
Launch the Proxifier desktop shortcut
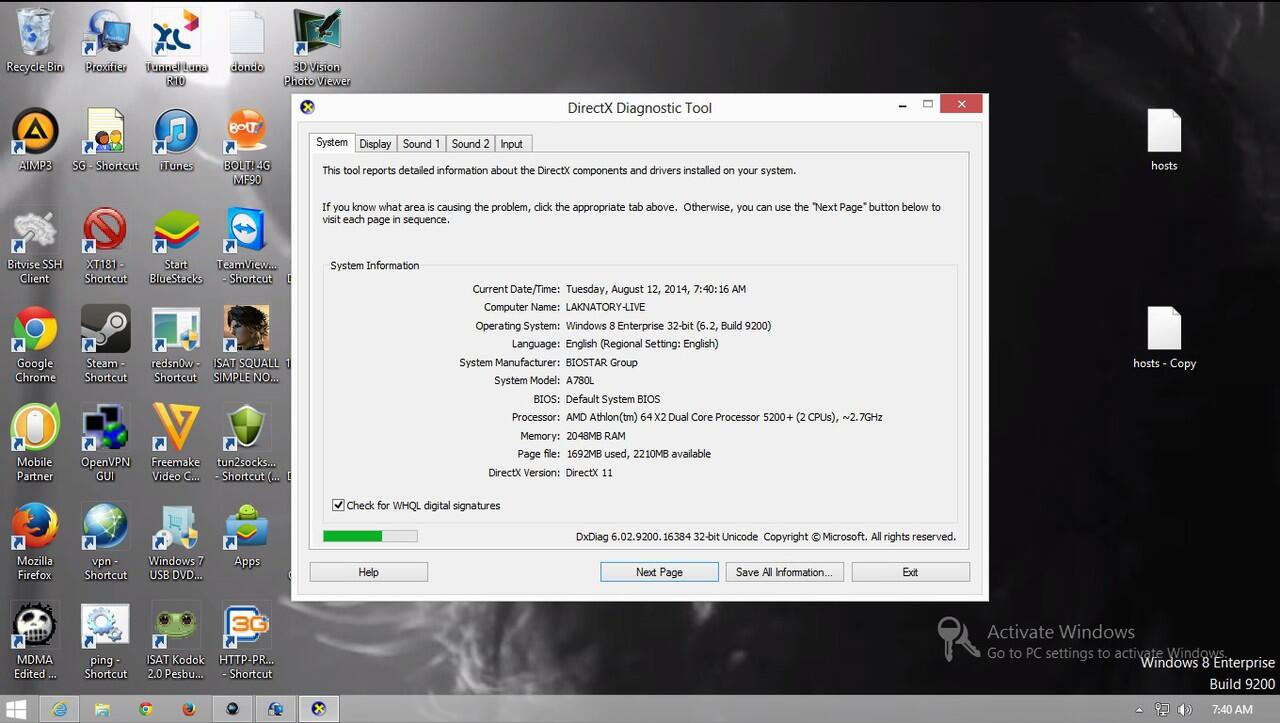tap(106, 40)
